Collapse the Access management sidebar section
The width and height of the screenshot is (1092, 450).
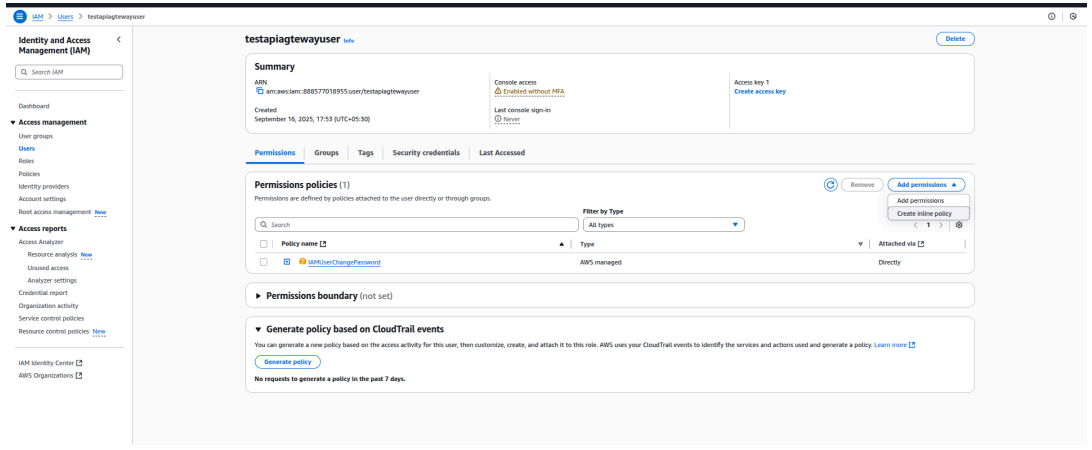[13, 122]
